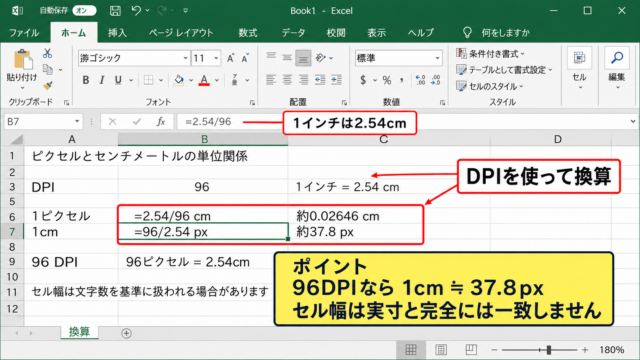Open the font color dropdown arrow
640x360 pixels.
217,80
